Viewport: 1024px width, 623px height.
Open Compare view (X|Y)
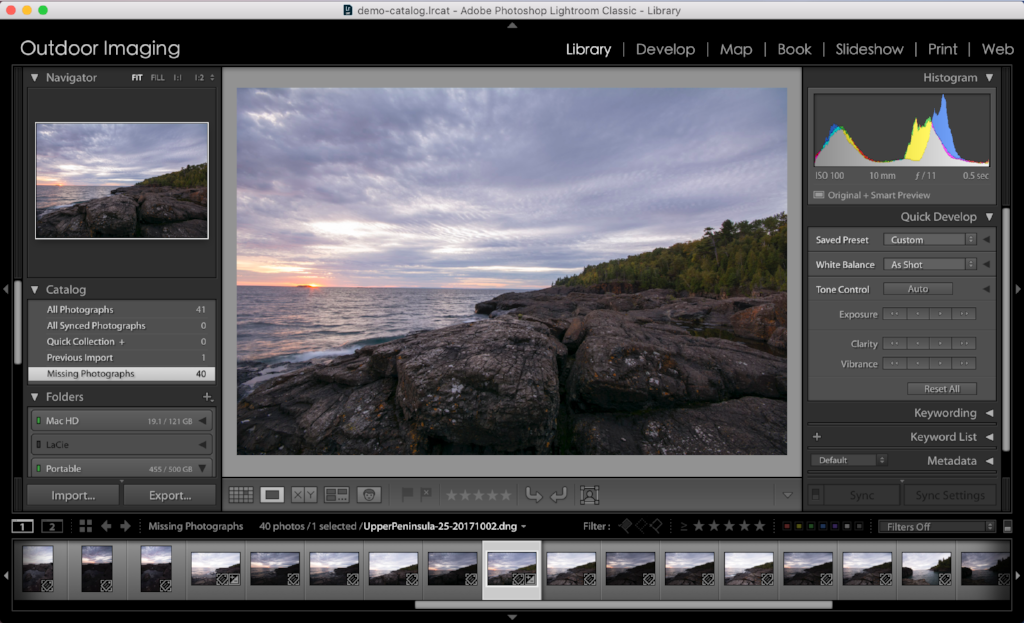click(304, 495)
